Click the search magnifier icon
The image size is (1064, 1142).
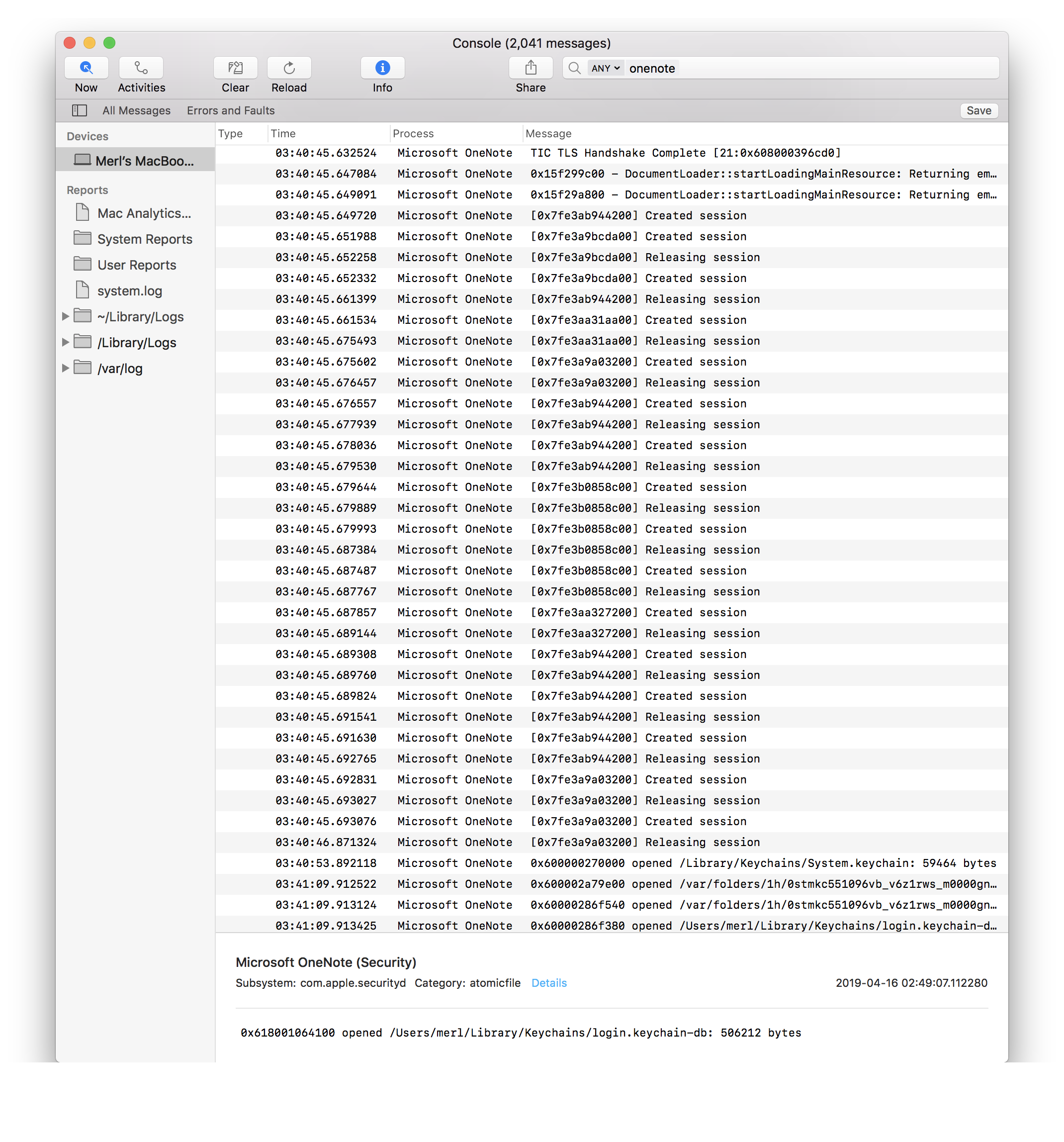[574, 68]
